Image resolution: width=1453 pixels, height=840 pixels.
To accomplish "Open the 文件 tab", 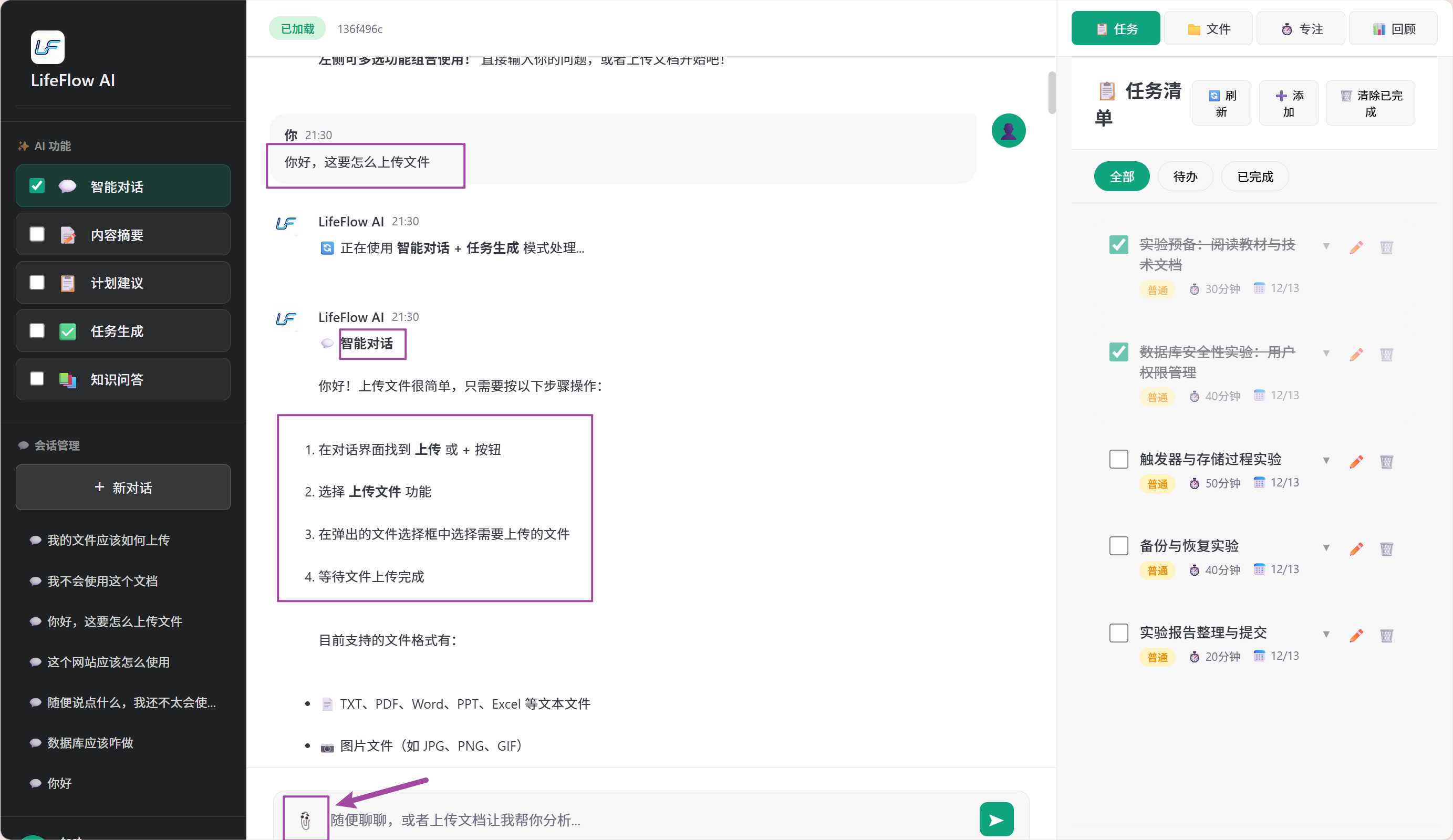I will [x=1208, y=29].
